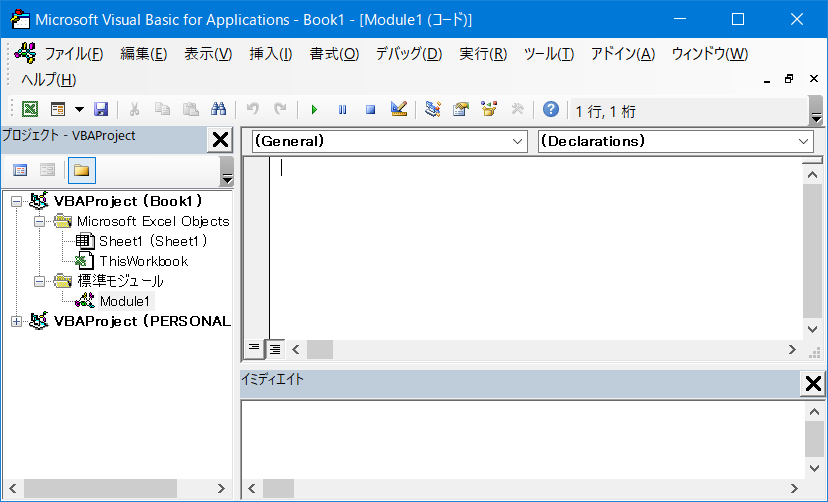828x502 pixels.
Task: Open the ファイル(F) menu
Action: tap(73, 54)
